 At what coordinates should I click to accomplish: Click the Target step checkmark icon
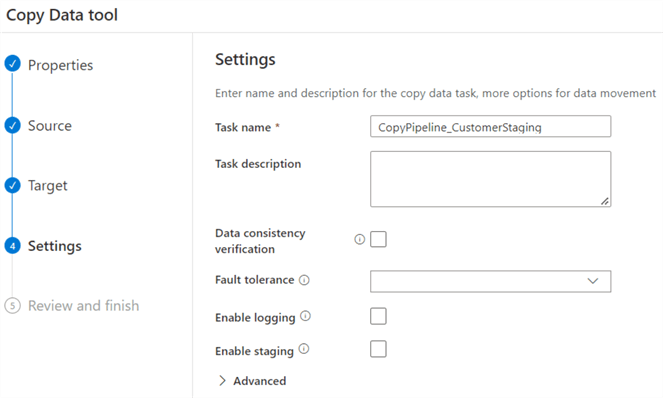click(12, 185)
